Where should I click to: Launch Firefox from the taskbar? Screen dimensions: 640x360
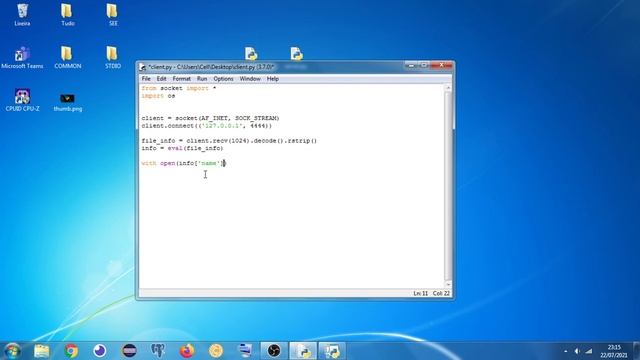pyautogui.click(x=187, y=351)
